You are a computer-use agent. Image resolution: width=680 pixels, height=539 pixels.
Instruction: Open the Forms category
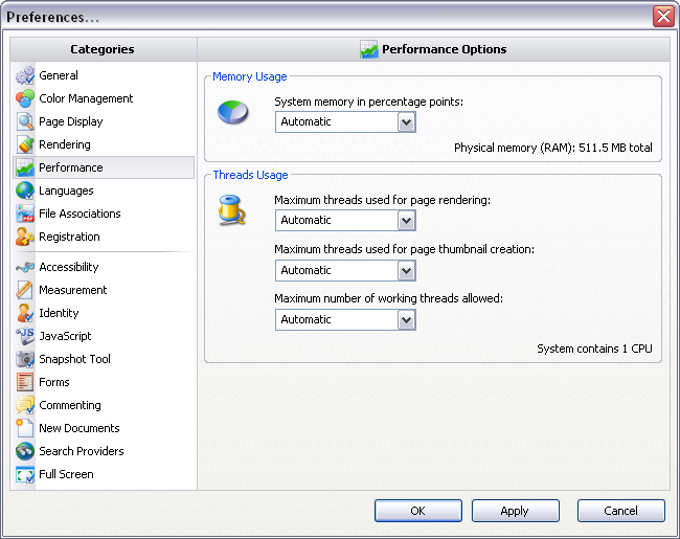pyautogui.click(x=54, y=382)
